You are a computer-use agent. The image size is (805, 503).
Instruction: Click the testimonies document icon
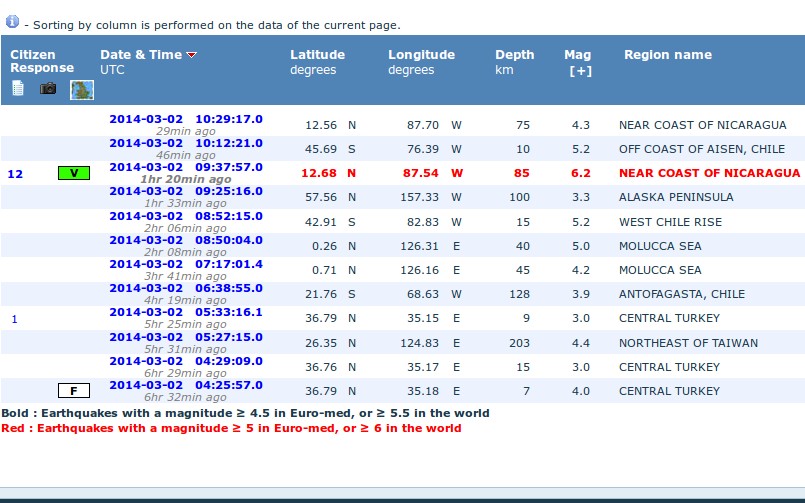(18, 89)
